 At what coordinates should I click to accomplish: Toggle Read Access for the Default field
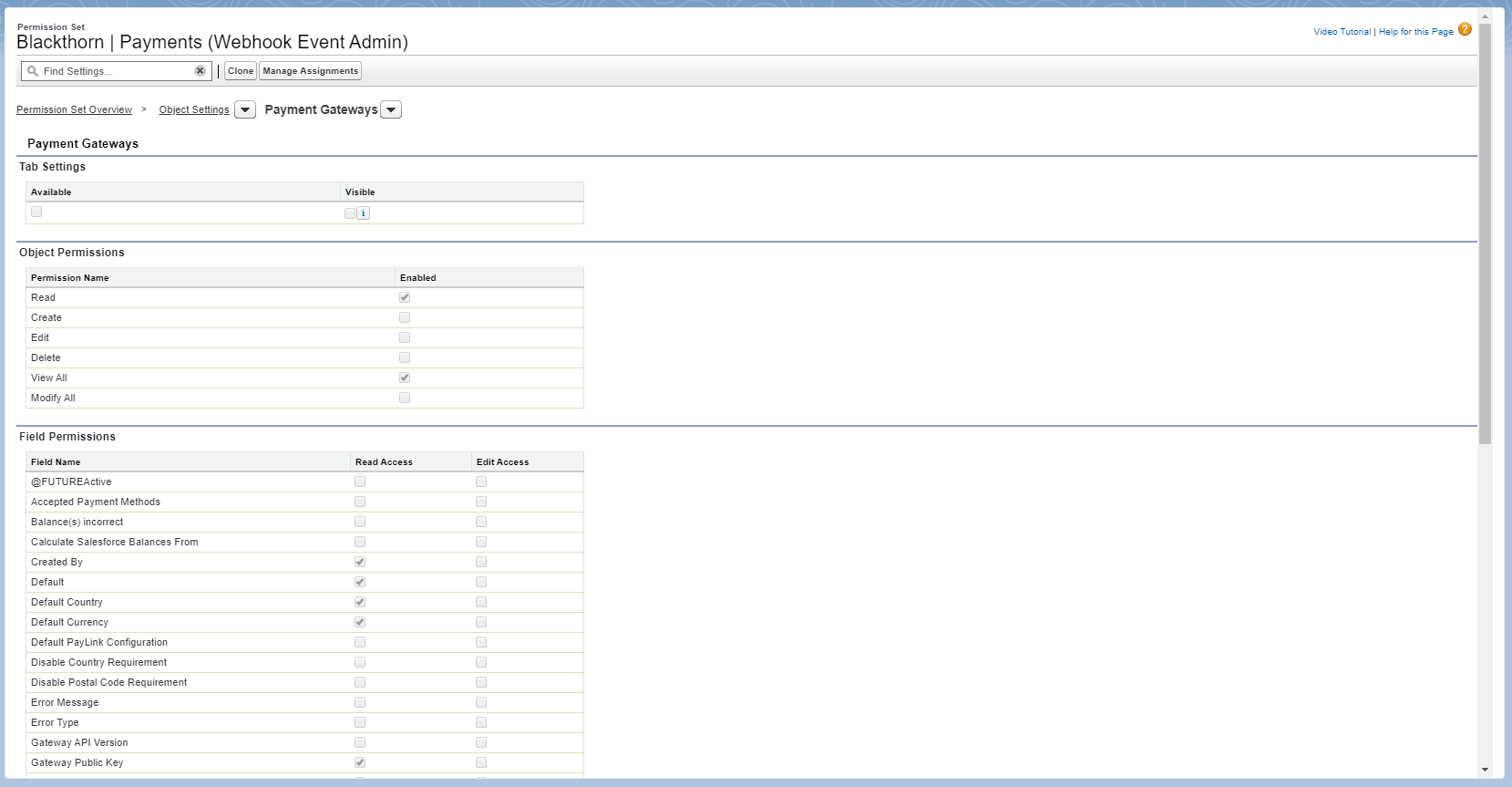pos(360,582)
